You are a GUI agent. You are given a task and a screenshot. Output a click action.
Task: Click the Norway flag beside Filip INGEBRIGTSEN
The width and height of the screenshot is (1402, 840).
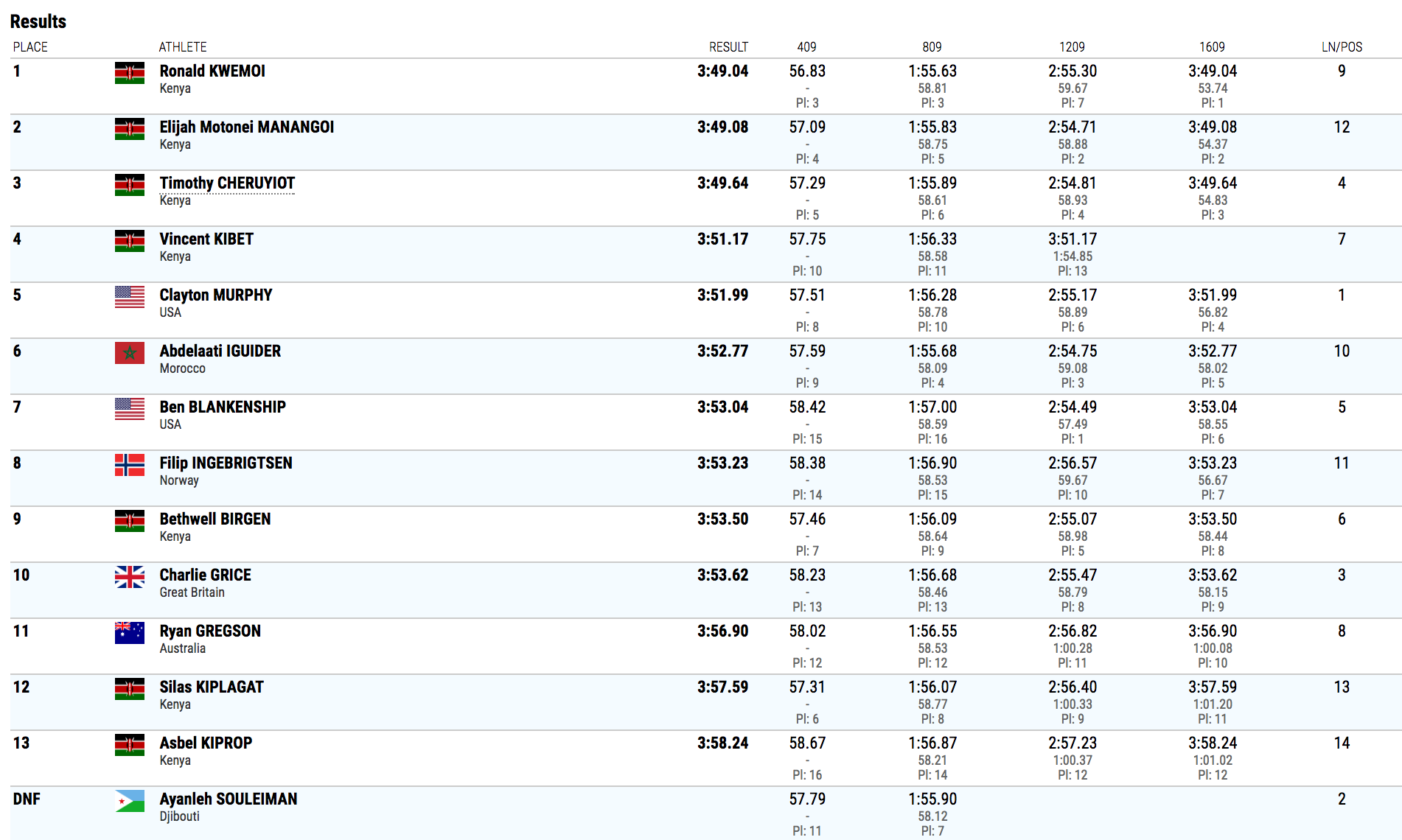pos(130,465)
